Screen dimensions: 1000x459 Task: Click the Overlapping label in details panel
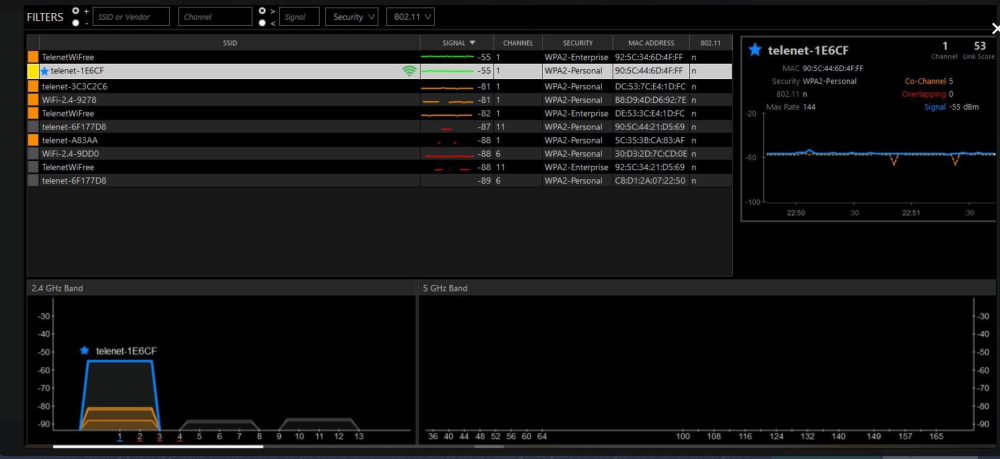[x=923, y=94]
